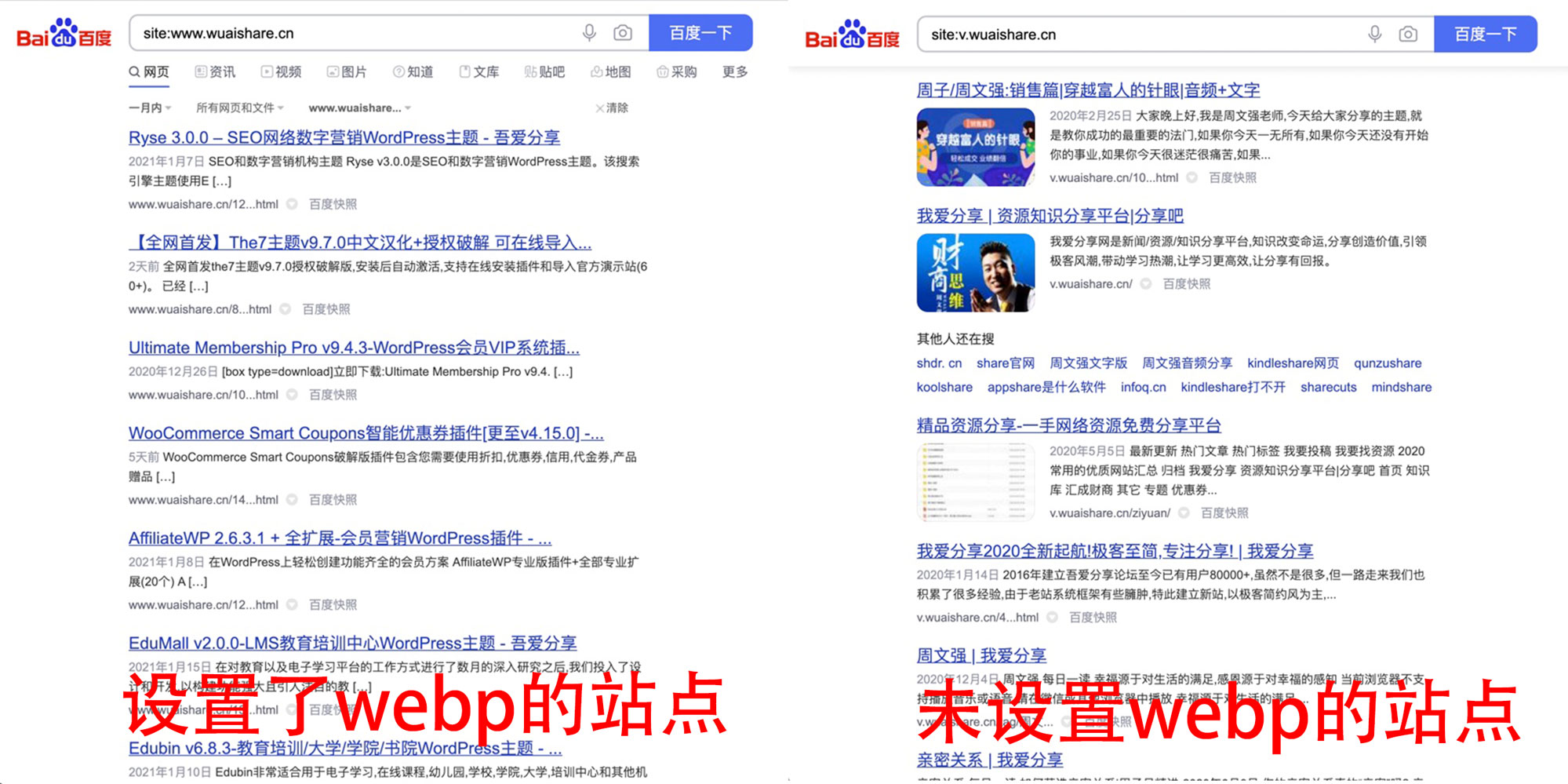Click the Baidu logo in the right window

click(853, 35)
